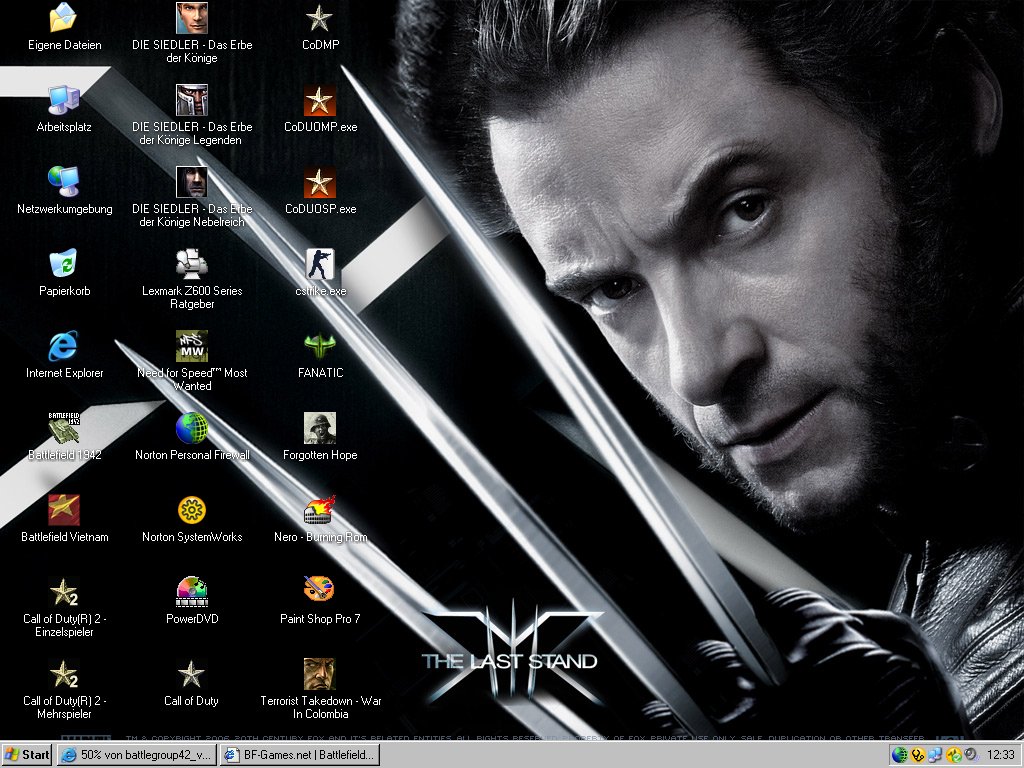Click the taskbar clock showing 12:33
Viewport: 1024px width, 768px height.
[1000, 755]
